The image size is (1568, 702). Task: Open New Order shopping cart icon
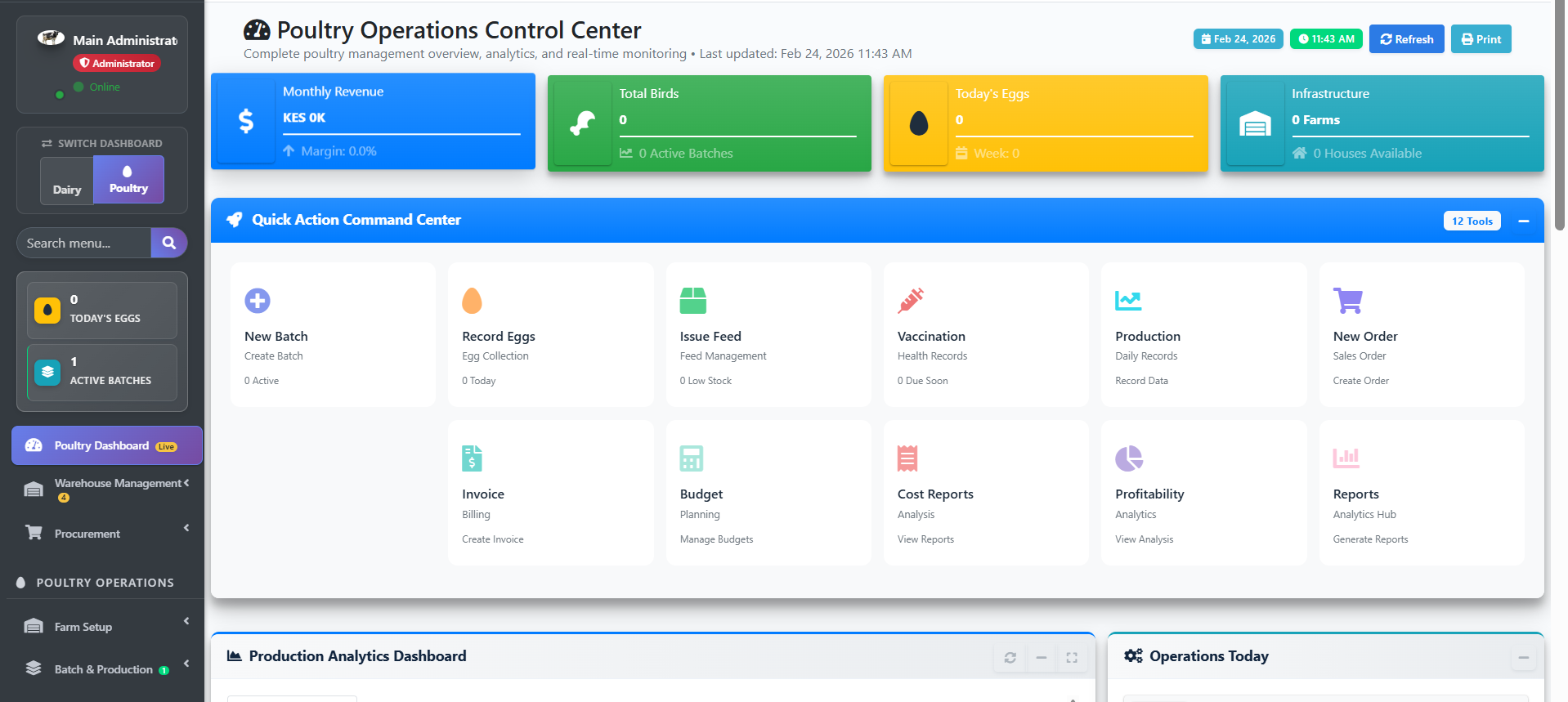point(1347,301)
